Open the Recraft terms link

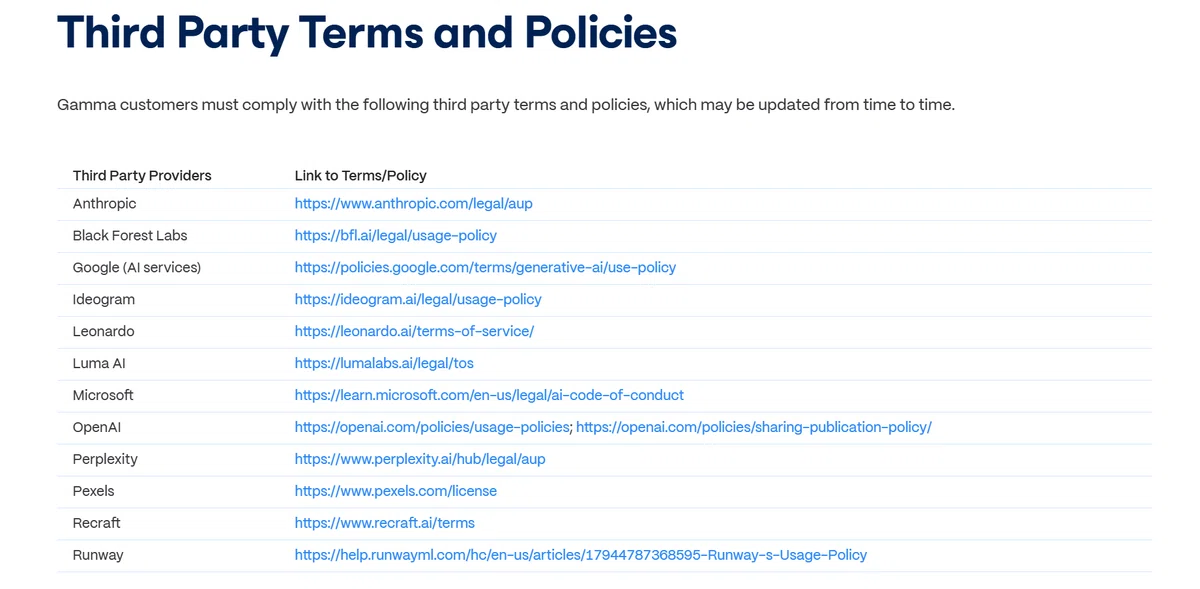tap(385, 523)
